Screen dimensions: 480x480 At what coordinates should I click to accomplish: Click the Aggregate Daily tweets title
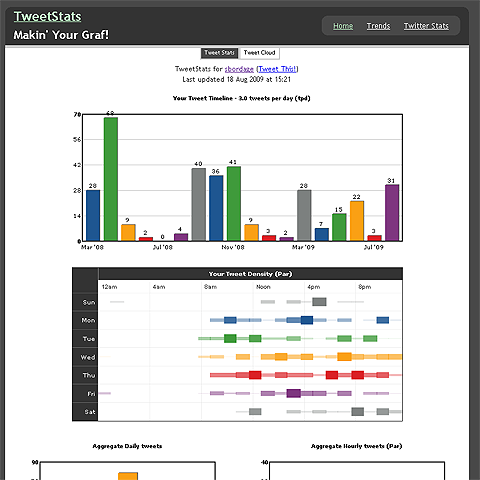(127, 446)
